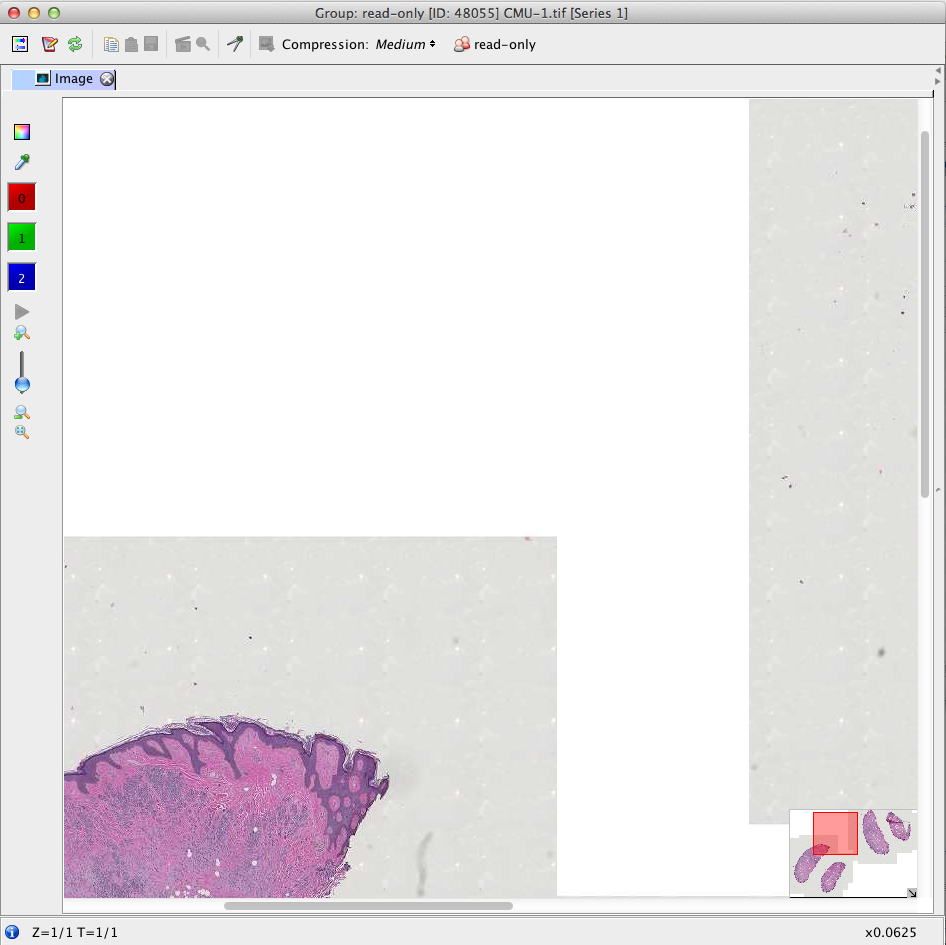Image resolution: width=946 pixels, height=945 pixels.
Task: Click the read-only group label
Action: [x=505, y=45]
